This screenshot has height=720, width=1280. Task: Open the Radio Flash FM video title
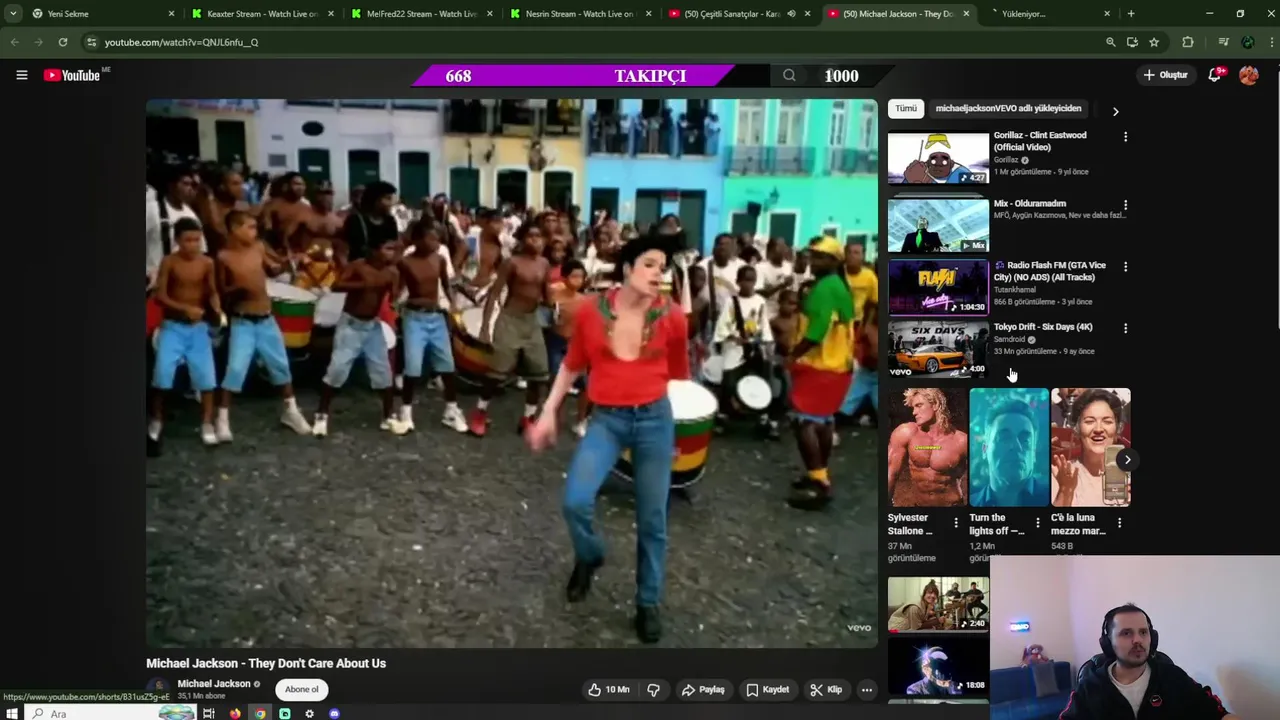coord(1050,271)
